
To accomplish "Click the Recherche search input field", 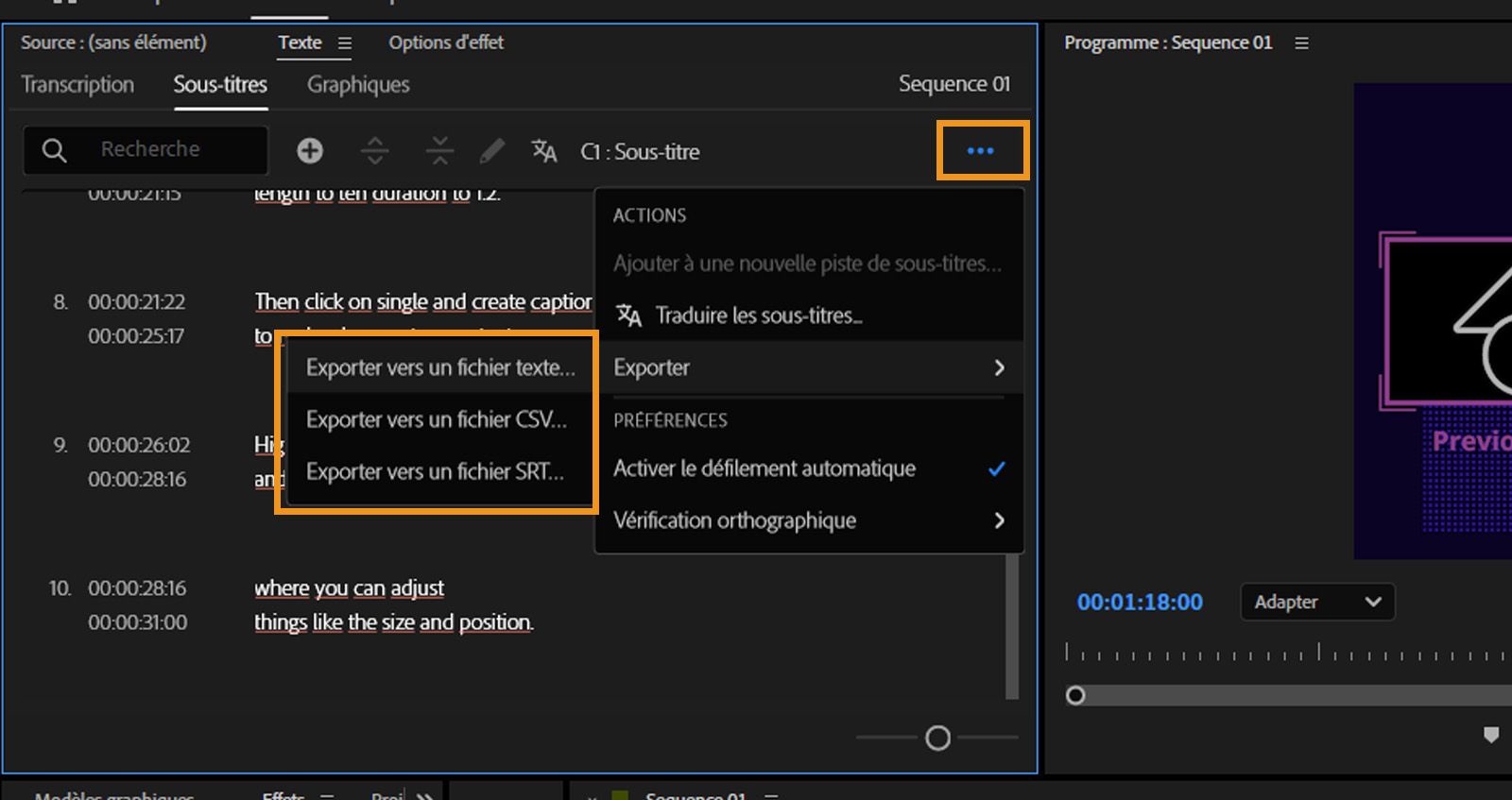I will tap(146, 150).
